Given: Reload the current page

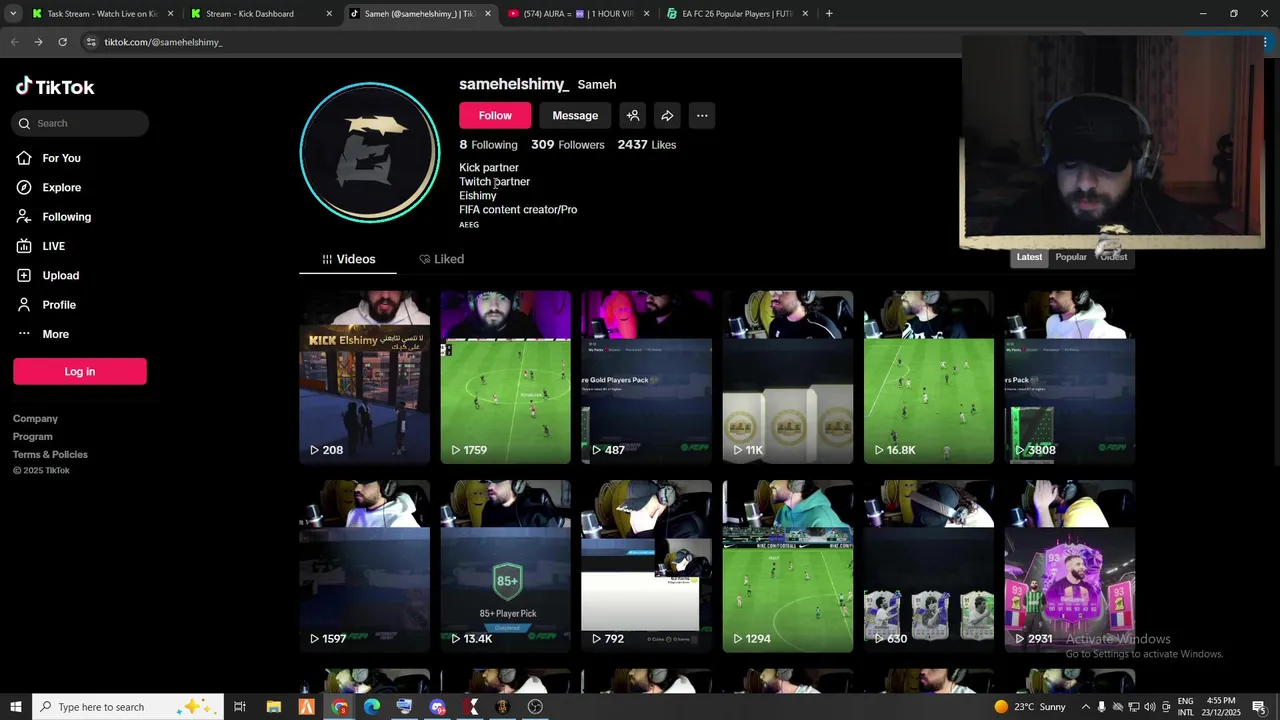Looking at the screenshot, I should (x=62, y=42).
